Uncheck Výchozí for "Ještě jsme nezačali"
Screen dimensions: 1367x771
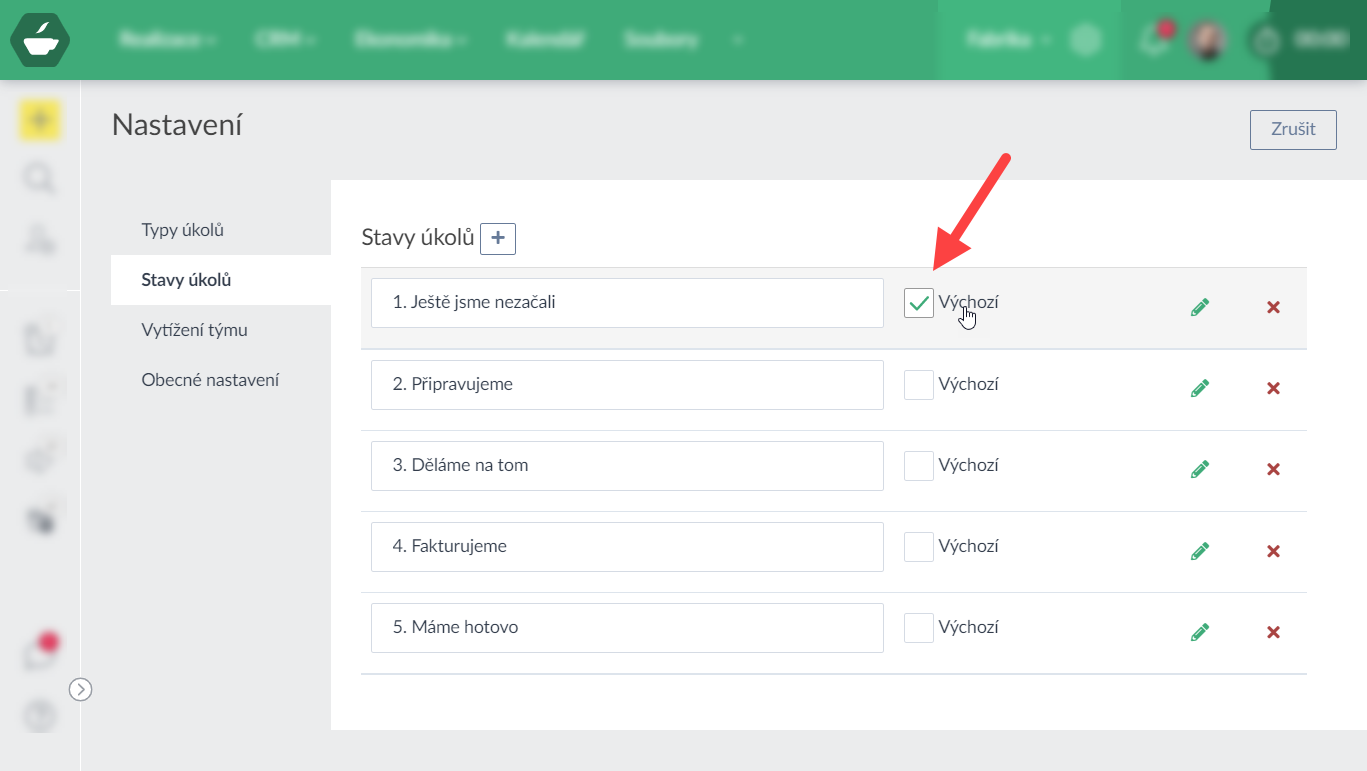(918, 303)
